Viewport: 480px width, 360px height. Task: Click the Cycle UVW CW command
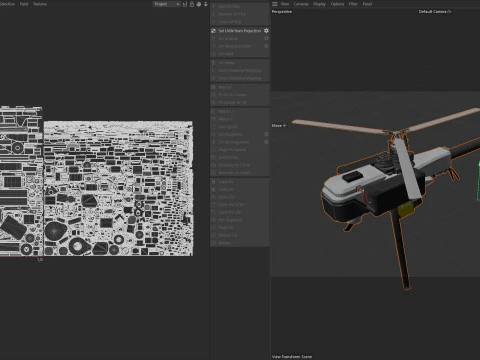click(x=240, y=205)
